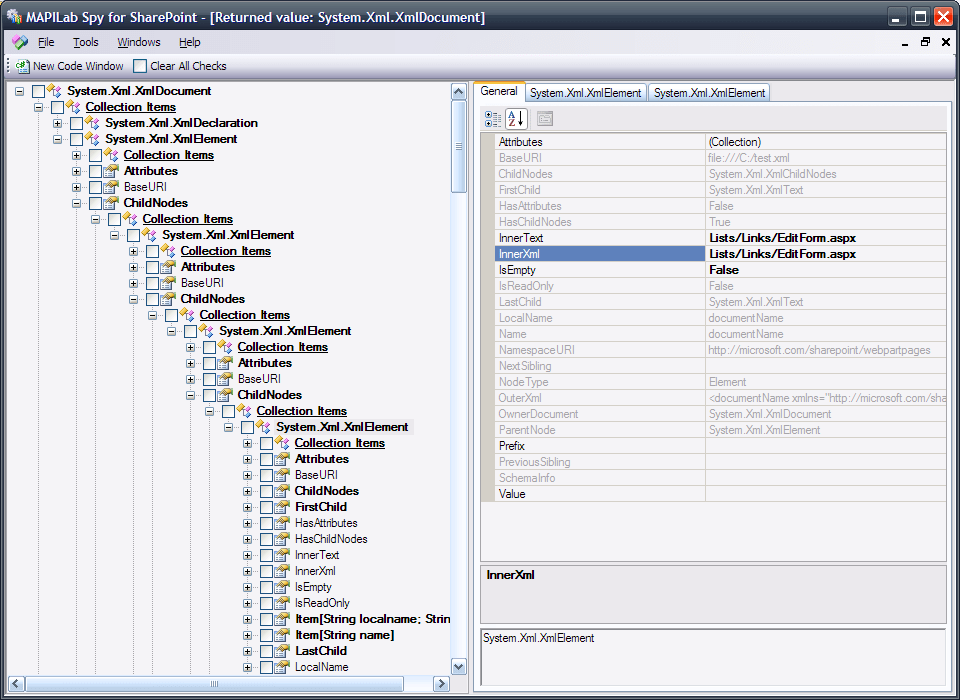This screenshot has height=700, width=960.
Task: Click the property icon beside LocalName tree row
Action: coord(282,667)
